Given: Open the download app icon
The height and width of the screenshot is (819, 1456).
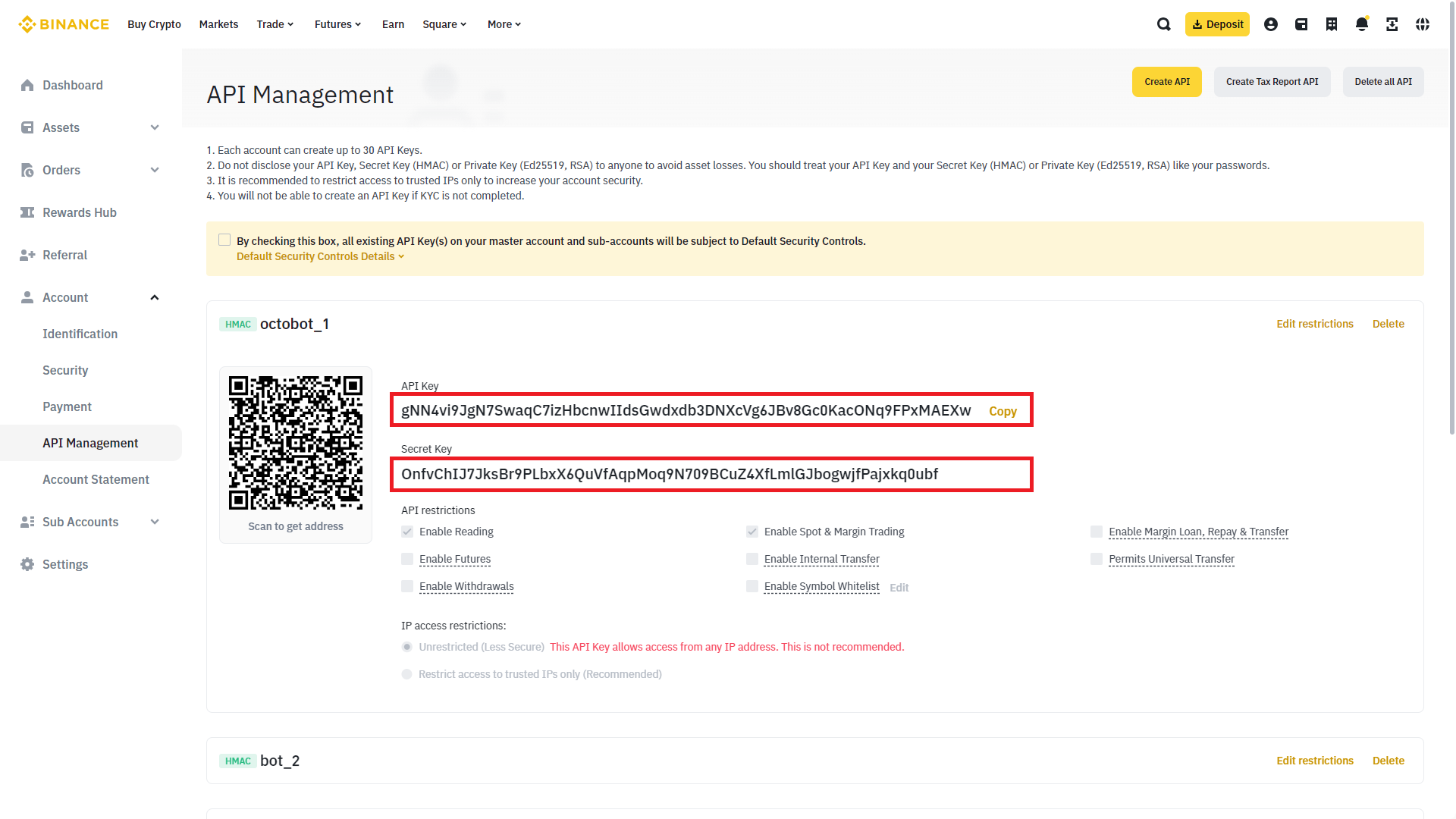Looking at the screenshot, I should [1392, 24].
